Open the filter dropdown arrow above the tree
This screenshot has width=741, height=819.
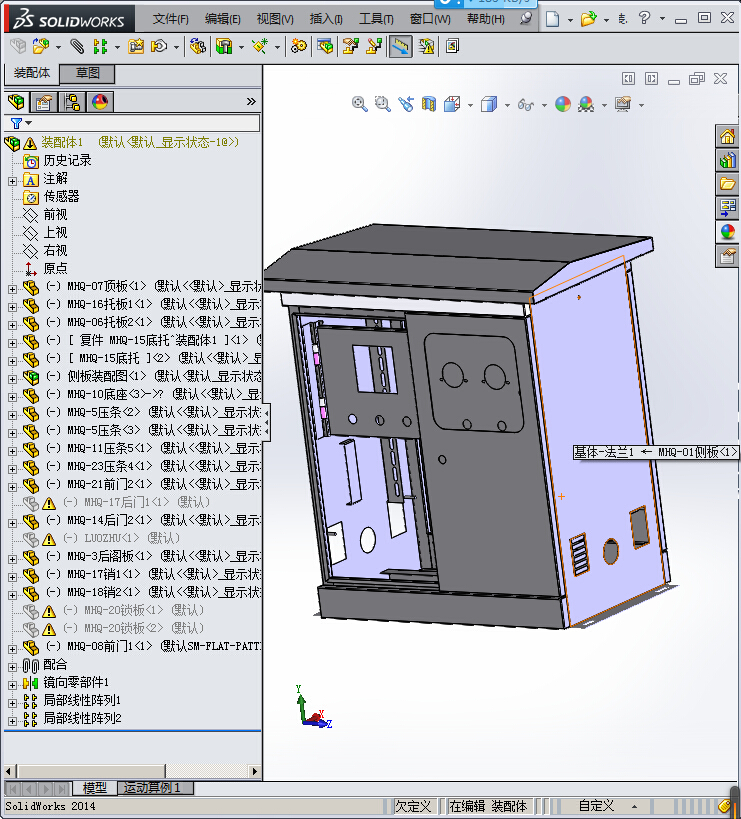[29, 123]
